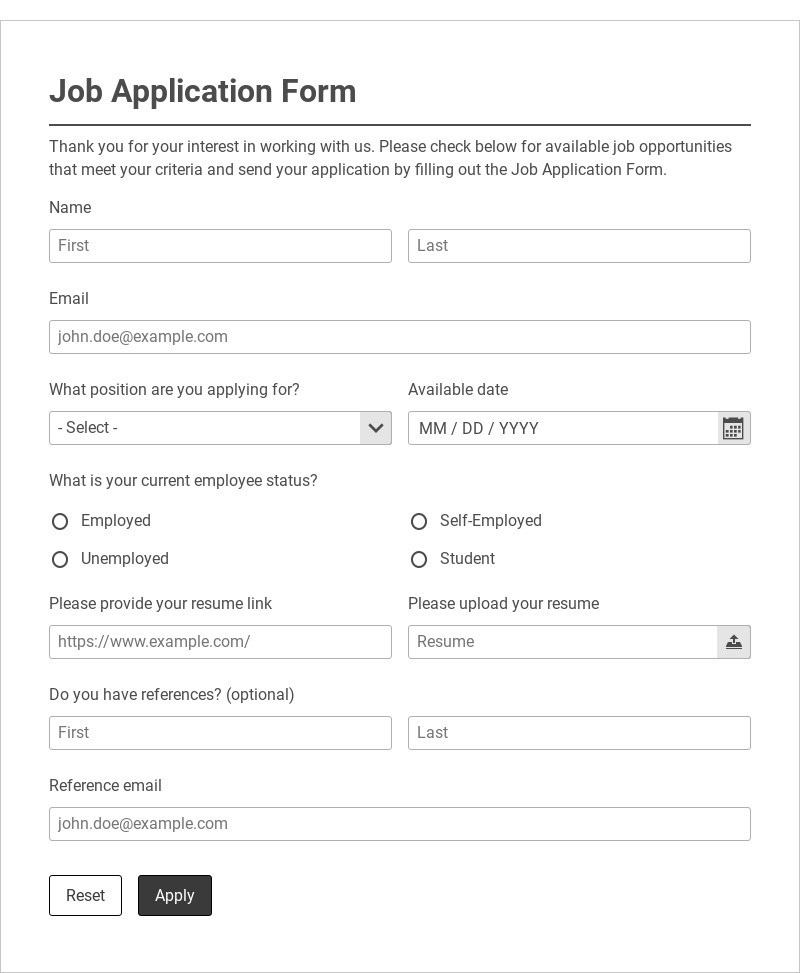
Task: Mark Student as employee status
Action: pos(419,559)
